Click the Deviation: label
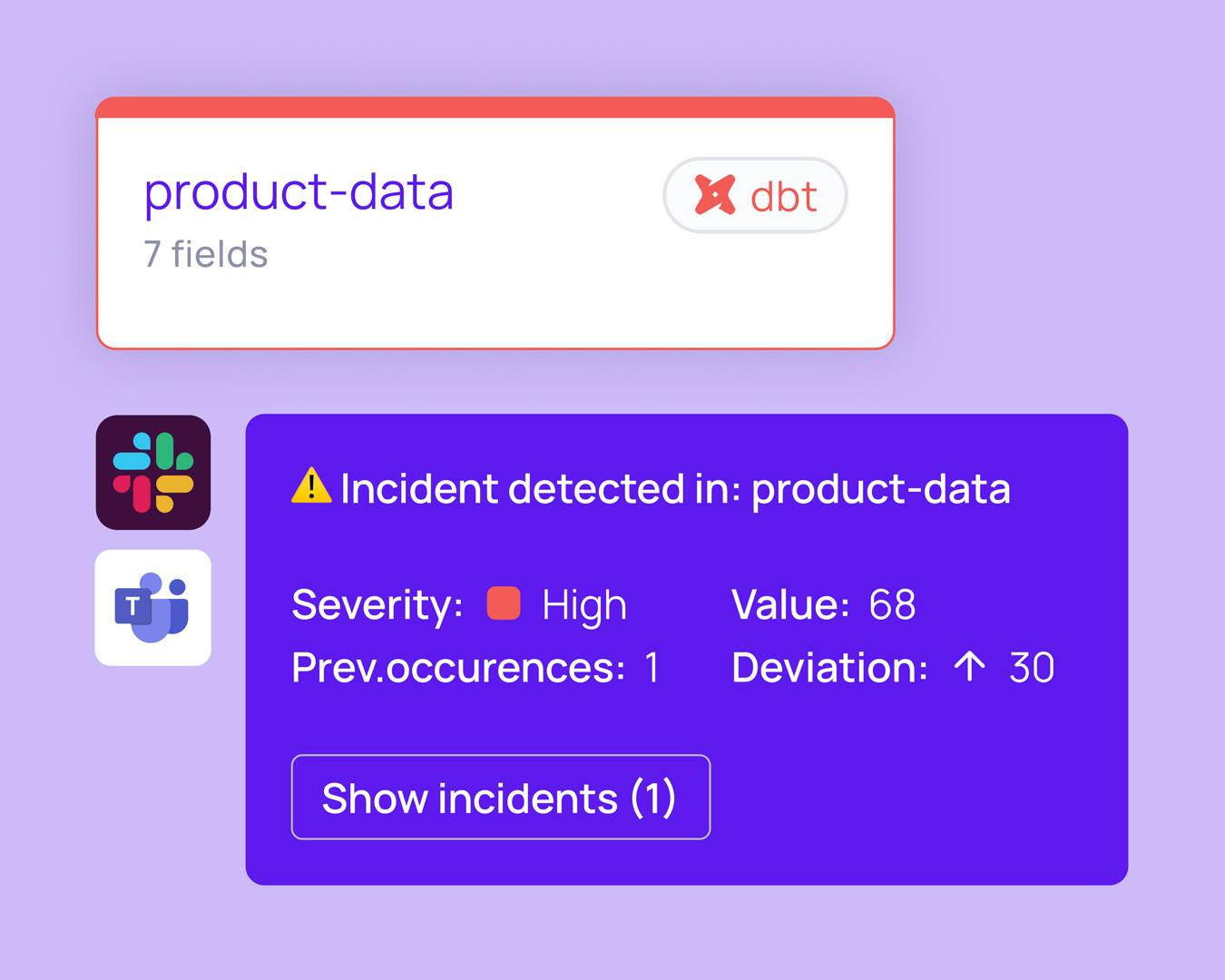This screenshot has width=1225, height=980. [x=829, y=668]
